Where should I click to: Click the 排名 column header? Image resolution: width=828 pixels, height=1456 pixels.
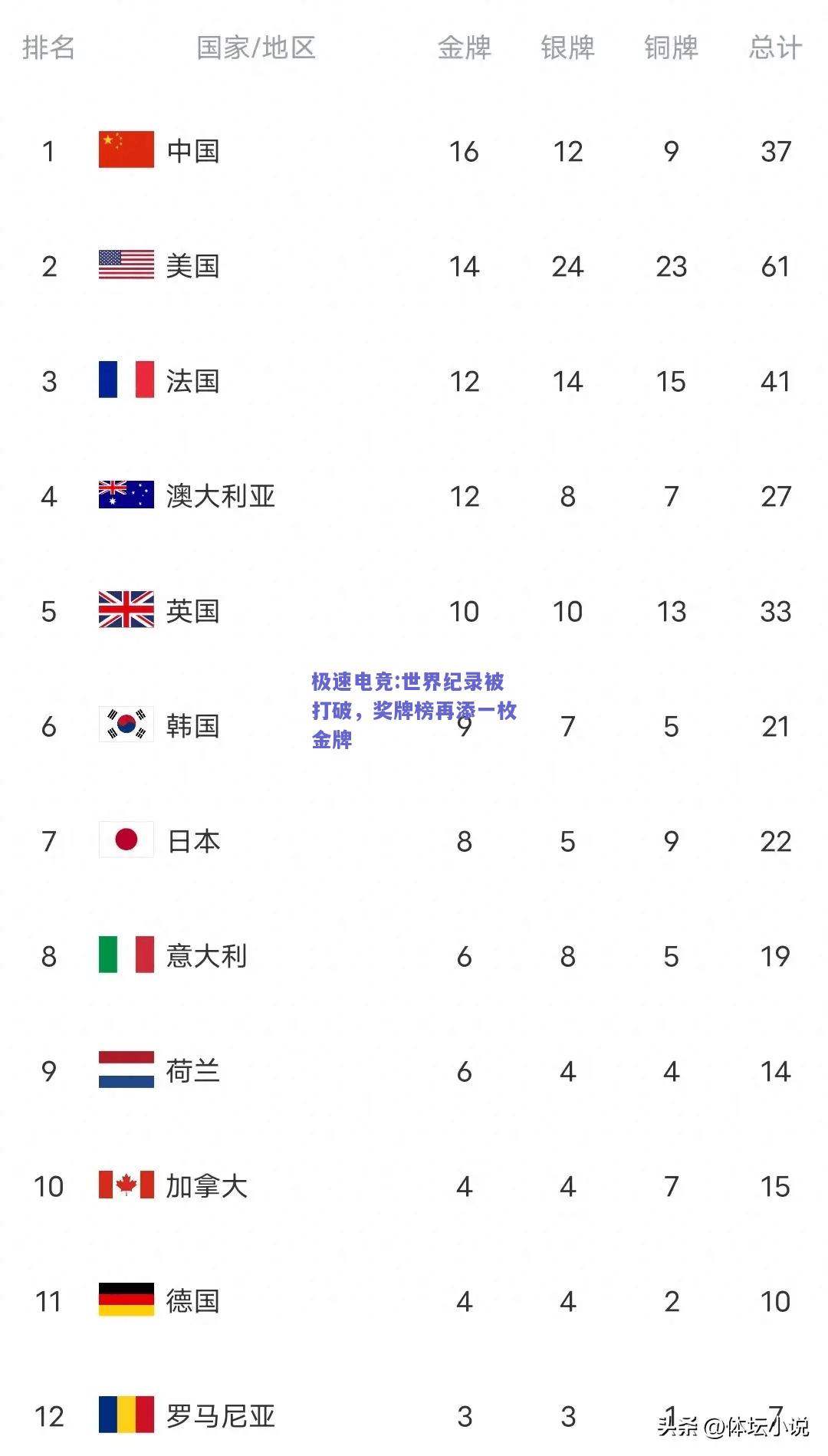tap(48, 48)
